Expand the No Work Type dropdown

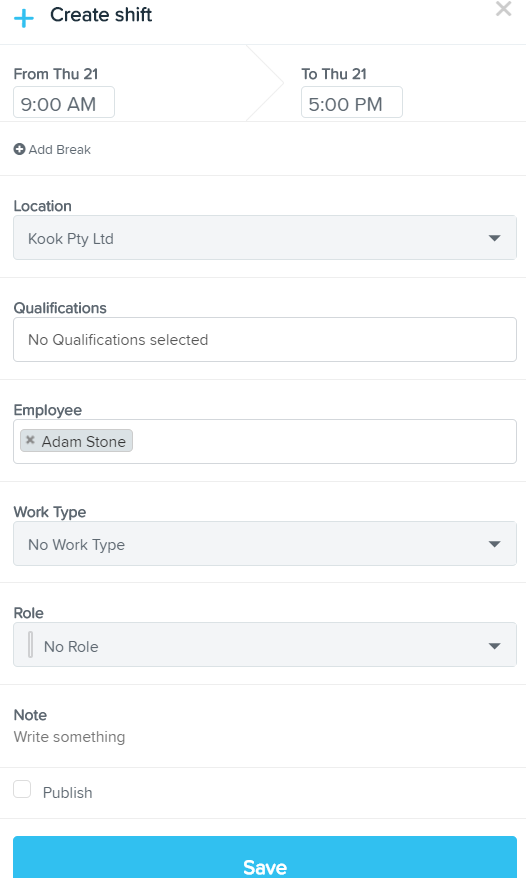pos(264,544)
